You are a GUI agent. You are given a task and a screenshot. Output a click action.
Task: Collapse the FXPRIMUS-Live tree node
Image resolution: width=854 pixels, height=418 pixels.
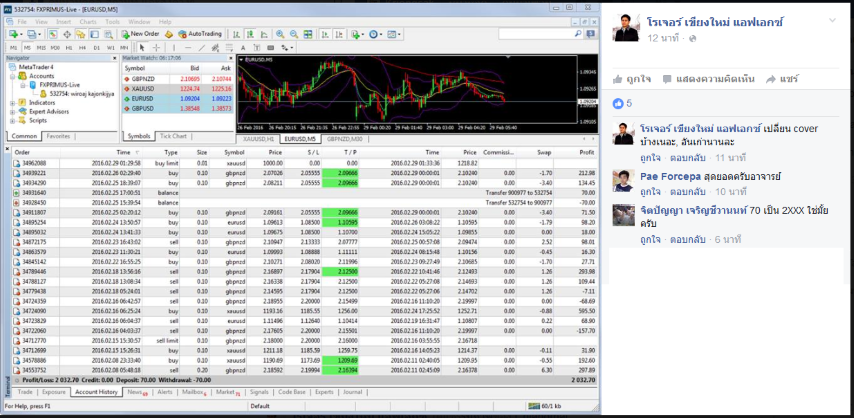click(22, 84)
